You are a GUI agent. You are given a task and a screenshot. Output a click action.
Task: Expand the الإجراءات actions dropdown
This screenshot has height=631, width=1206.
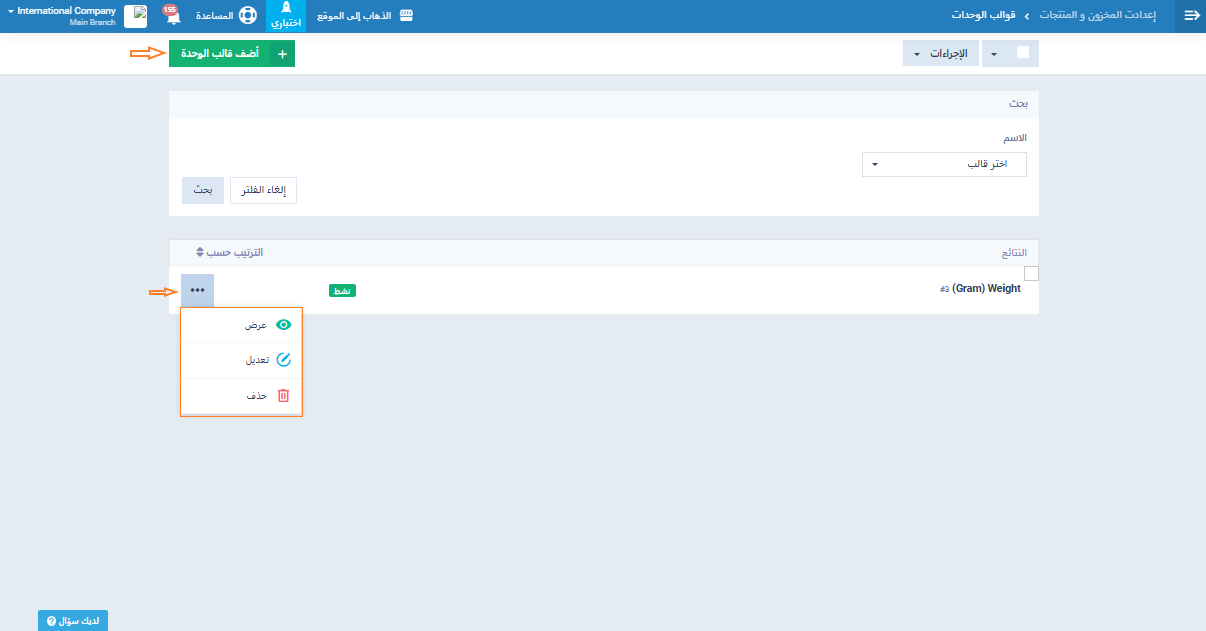point(939,54)
